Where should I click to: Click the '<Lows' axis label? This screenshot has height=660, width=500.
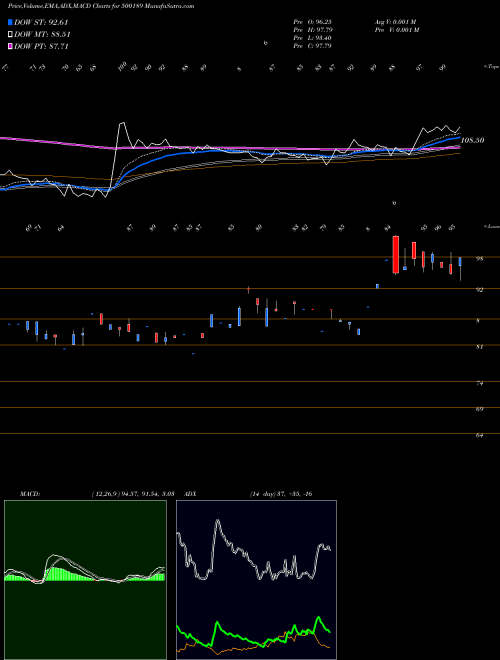coord(491,226)
